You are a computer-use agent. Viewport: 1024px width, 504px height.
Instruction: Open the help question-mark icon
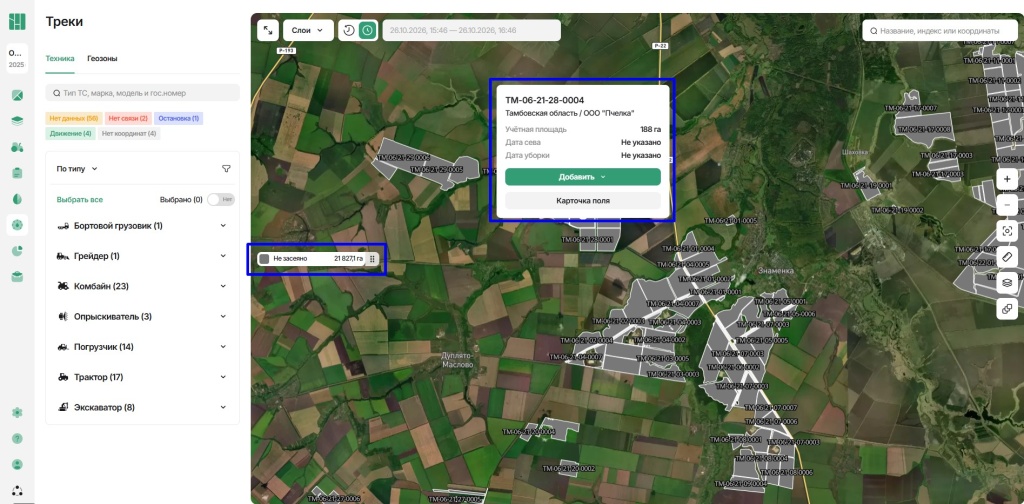click(17, 438)
